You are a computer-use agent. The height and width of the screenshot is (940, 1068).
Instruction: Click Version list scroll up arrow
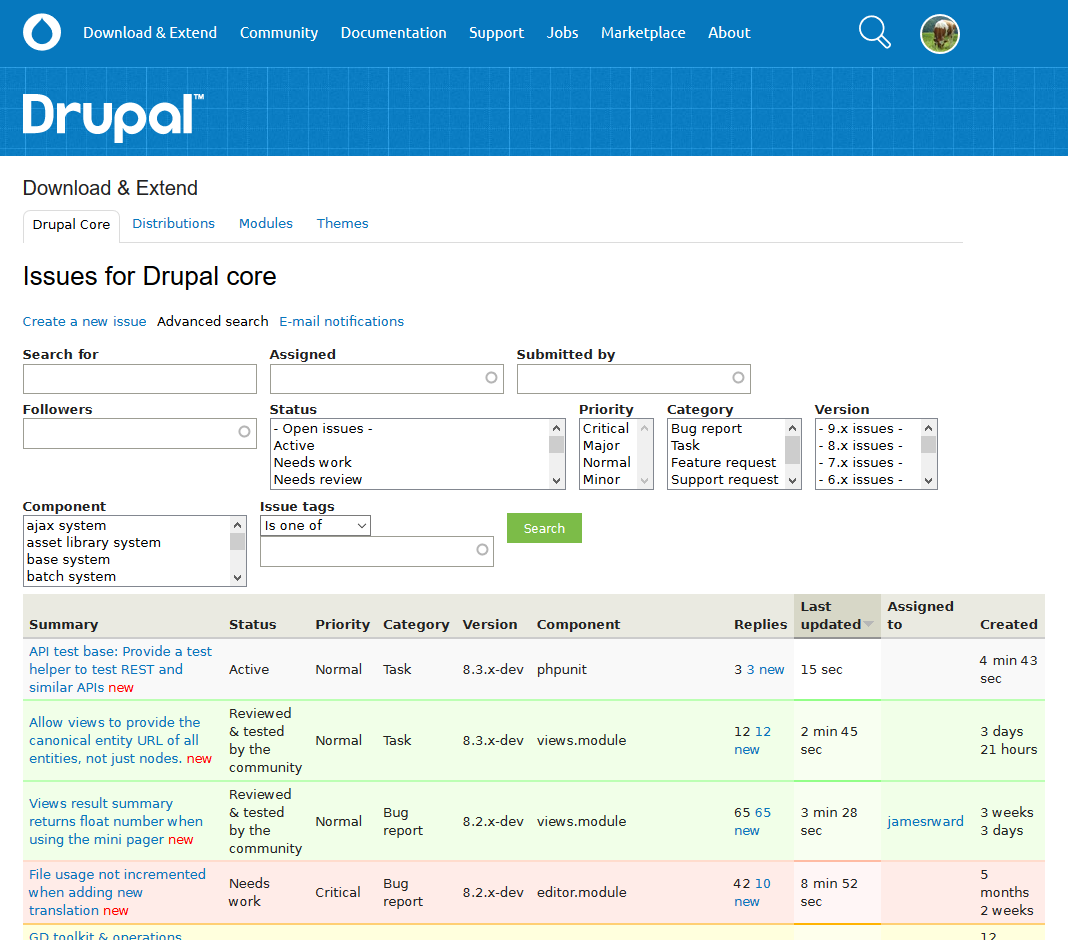928,428
